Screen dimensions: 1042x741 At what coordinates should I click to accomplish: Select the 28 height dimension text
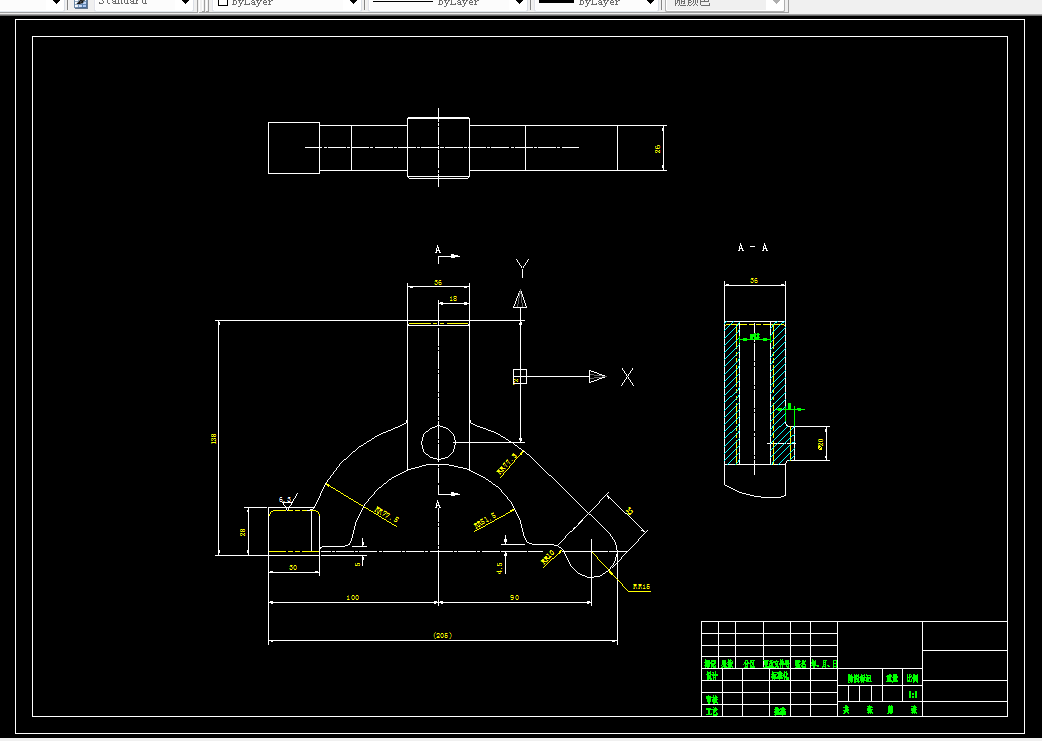243,532
